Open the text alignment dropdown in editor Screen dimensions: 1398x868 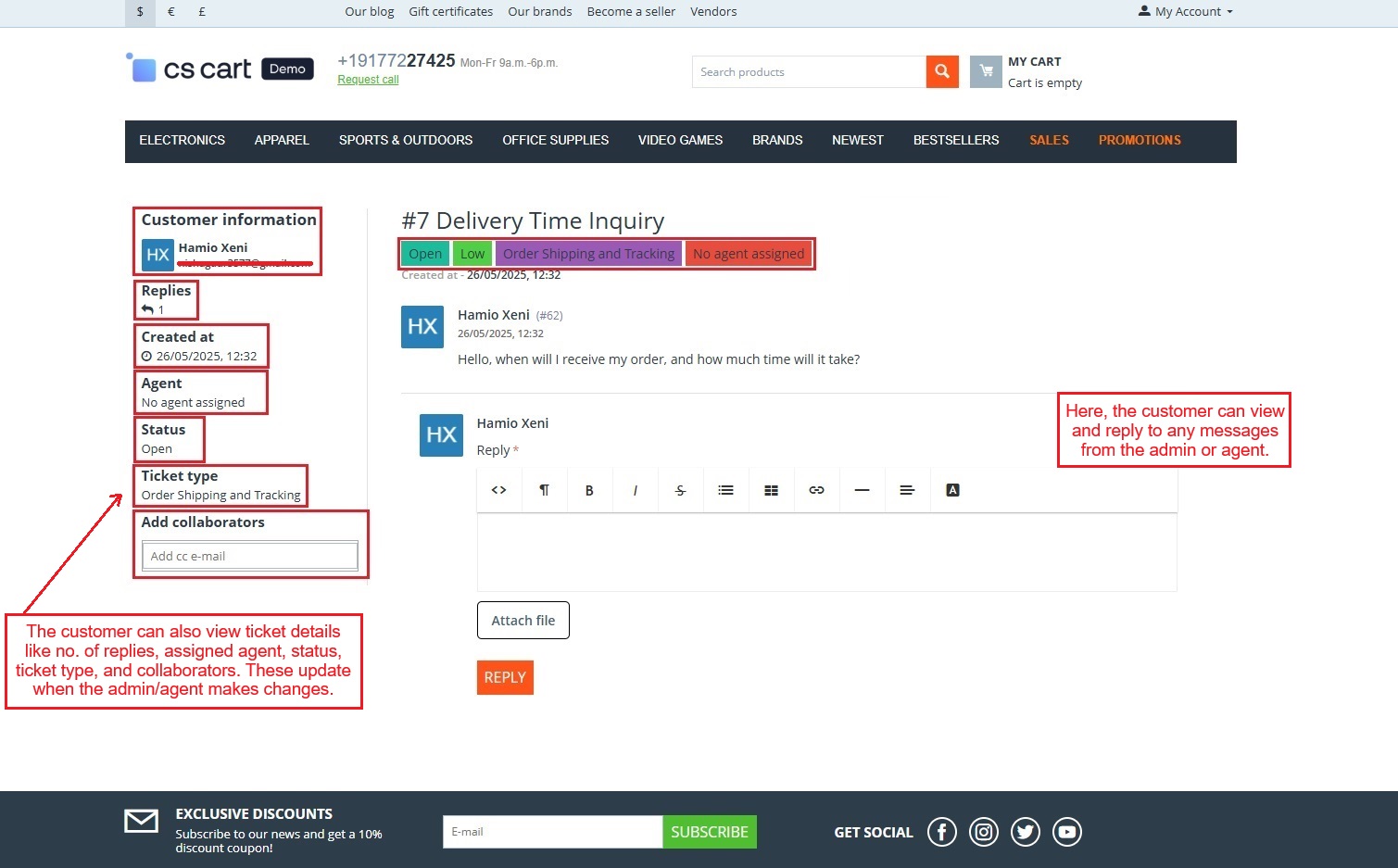(x=907, y=490)
